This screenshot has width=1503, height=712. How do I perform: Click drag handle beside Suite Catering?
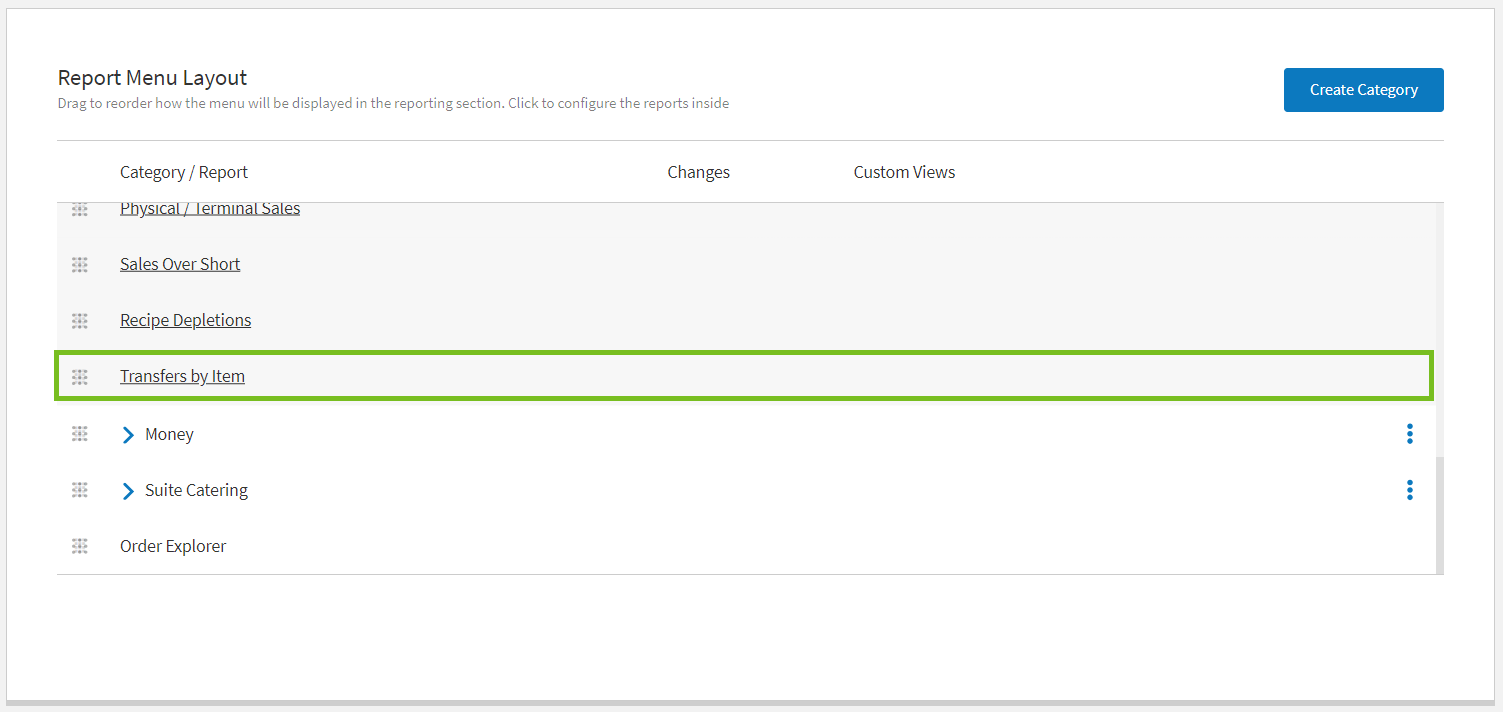80,490
